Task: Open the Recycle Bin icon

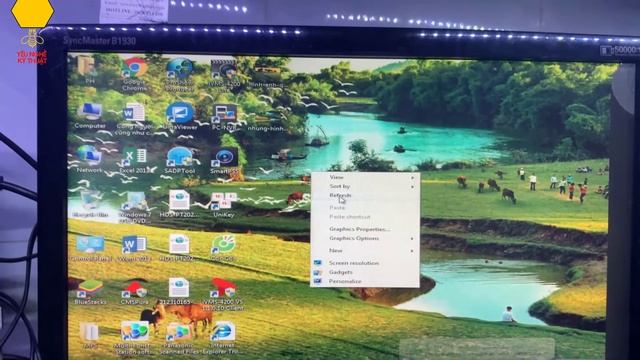Action: pyautogui.click(x=90, y=204)
